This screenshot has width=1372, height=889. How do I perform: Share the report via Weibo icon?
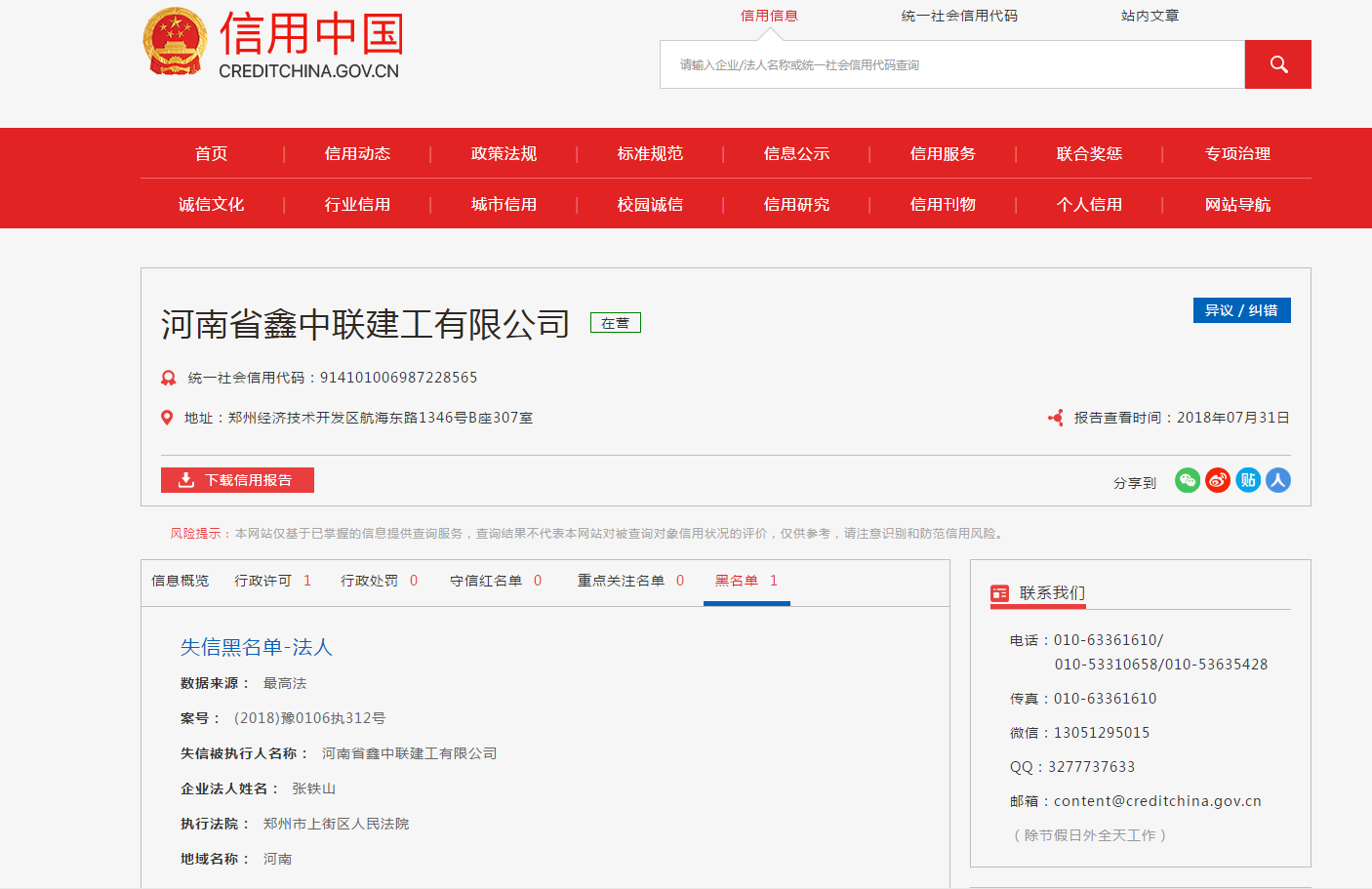click(1218, 480)
